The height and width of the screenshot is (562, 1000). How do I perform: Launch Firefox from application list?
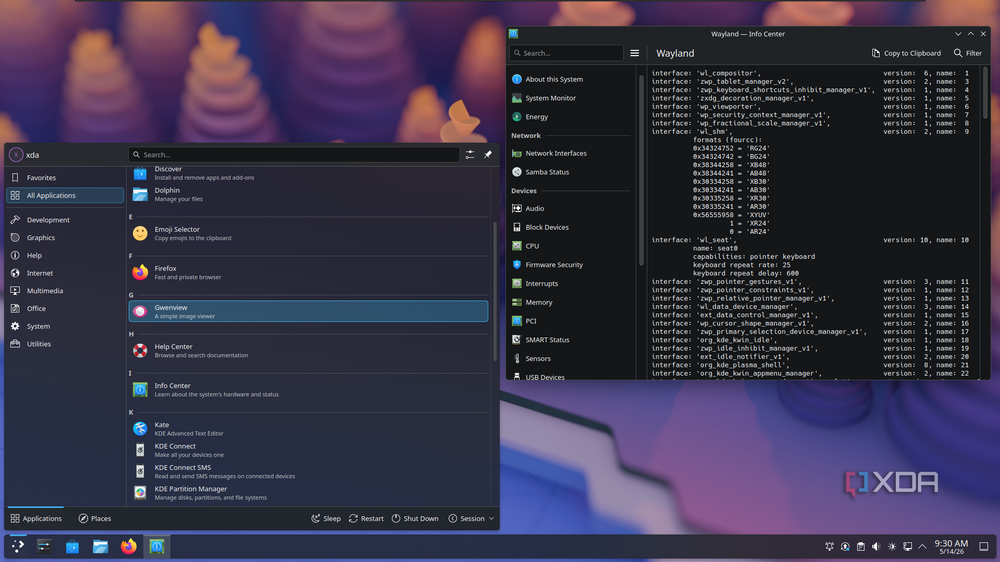[308, 272]
